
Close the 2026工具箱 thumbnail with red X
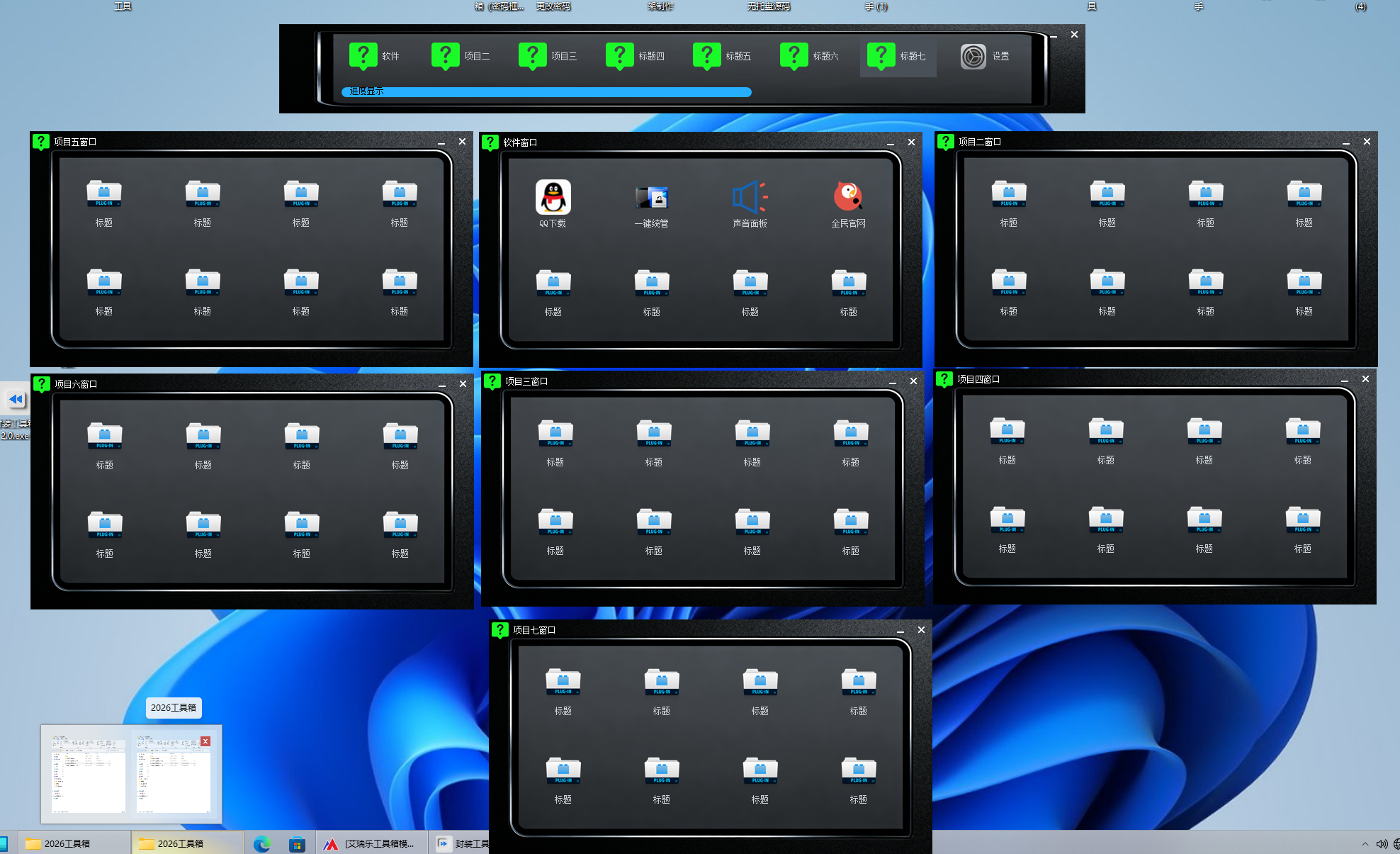coord(205,741)
